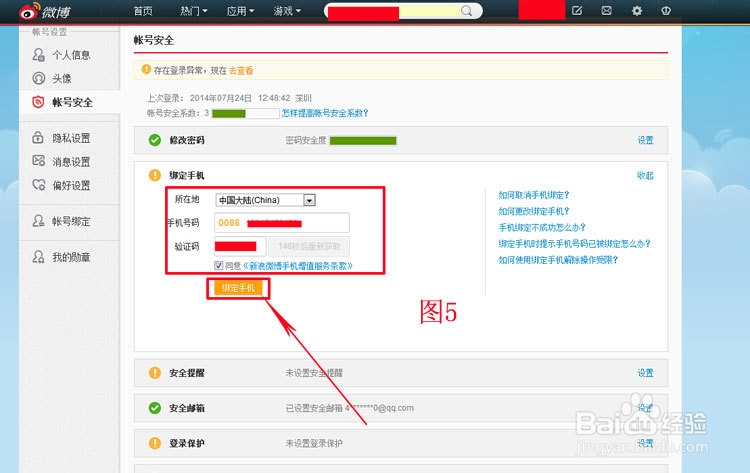
Task: Click 设置 link for 修改密码
Action: pyautogui.click(x=645, y=140)
